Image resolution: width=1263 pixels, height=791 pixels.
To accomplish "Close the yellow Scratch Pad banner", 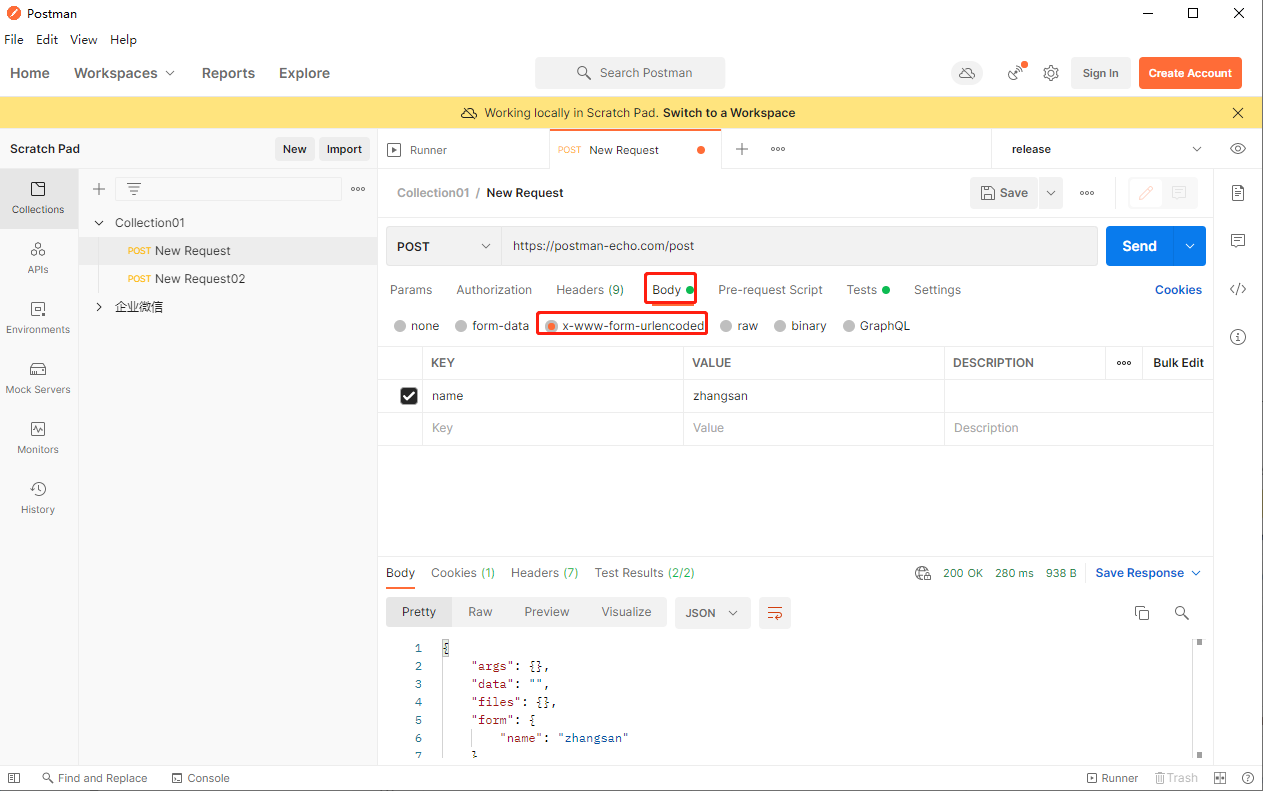I will pyautogui.click(x=1238, y=113).
